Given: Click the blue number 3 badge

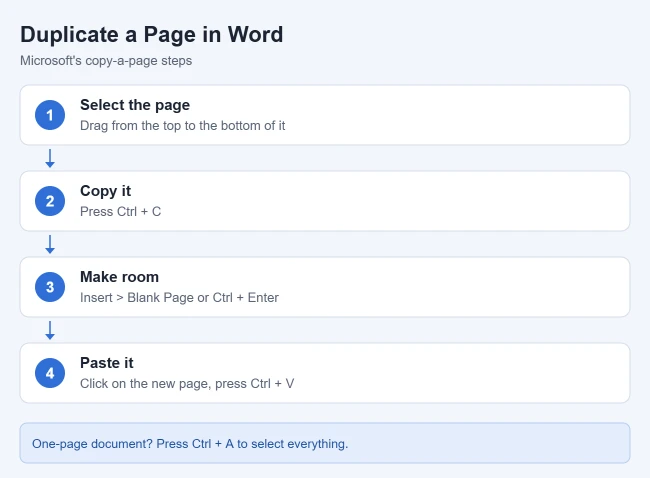Looking at the screenshot, I should pyautogui.click(x=50, y=287).
